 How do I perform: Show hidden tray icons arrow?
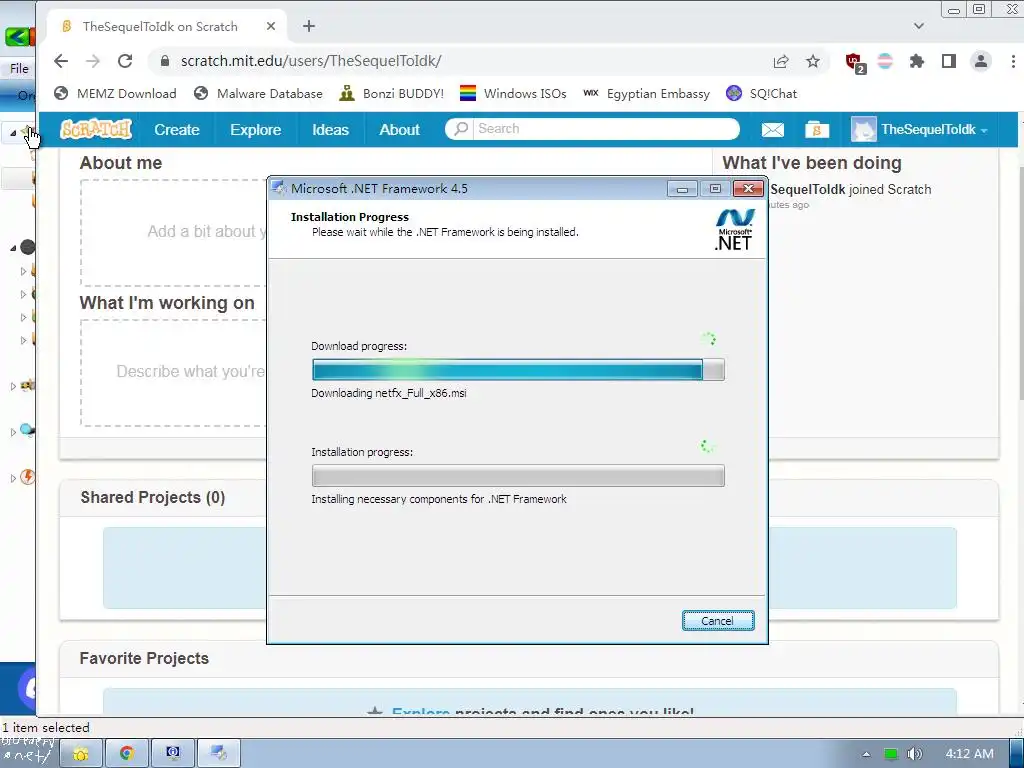point(866,754)
